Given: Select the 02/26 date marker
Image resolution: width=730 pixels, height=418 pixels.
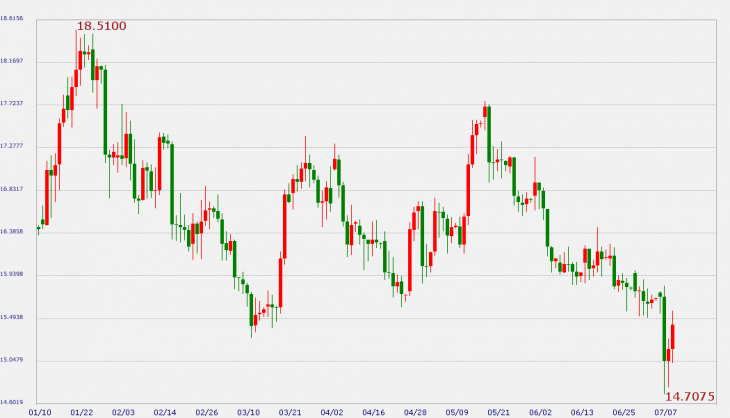Looking at the screenshot, I should [207, 411].
